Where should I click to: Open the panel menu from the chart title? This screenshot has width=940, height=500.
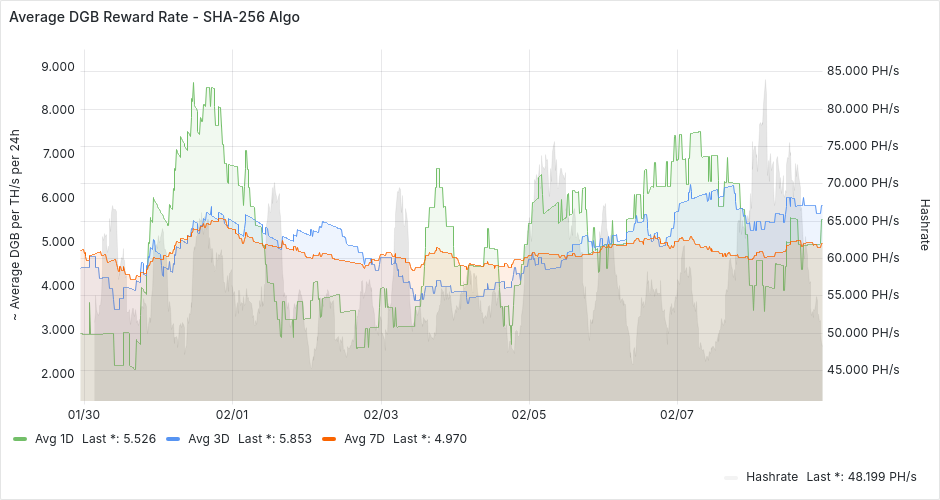[154, 17]
